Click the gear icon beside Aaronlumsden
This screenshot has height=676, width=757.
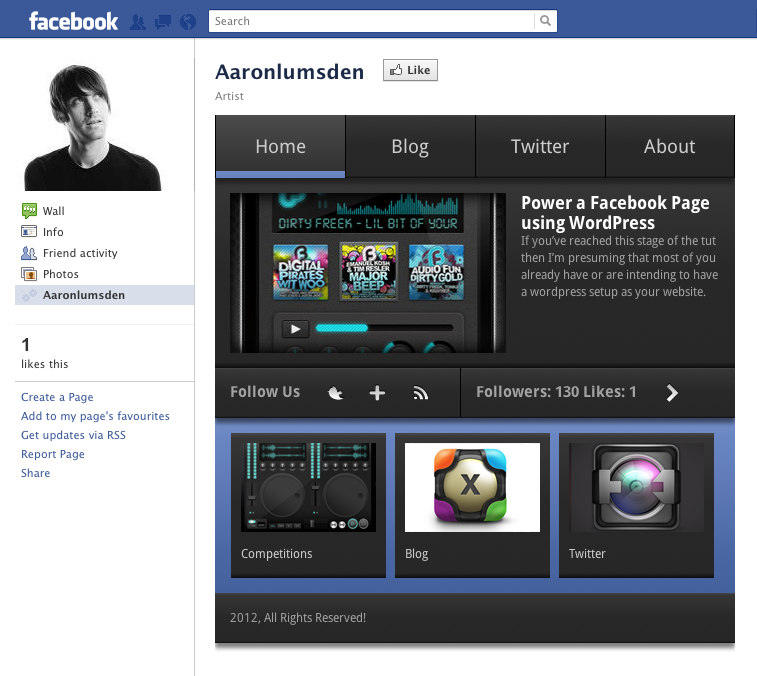point(29,295)
